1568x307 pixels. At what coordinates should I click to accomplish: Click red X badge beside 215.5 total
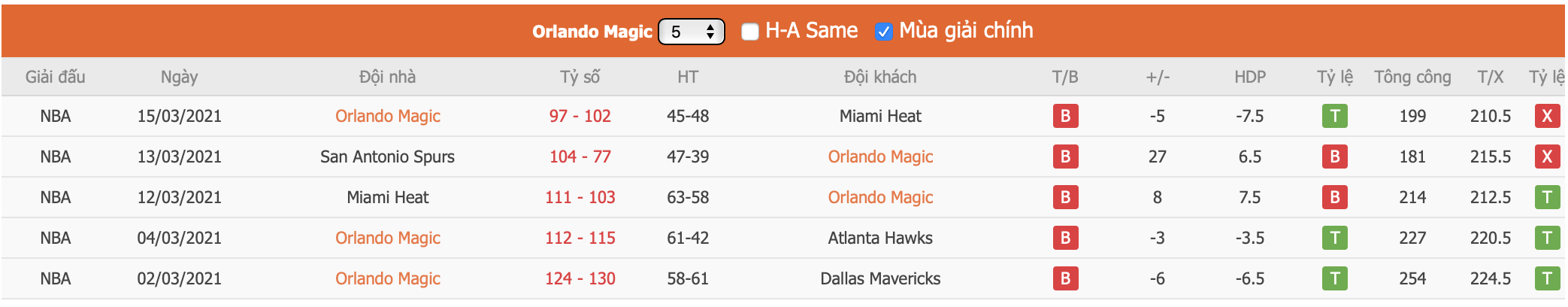point(1547,157)
